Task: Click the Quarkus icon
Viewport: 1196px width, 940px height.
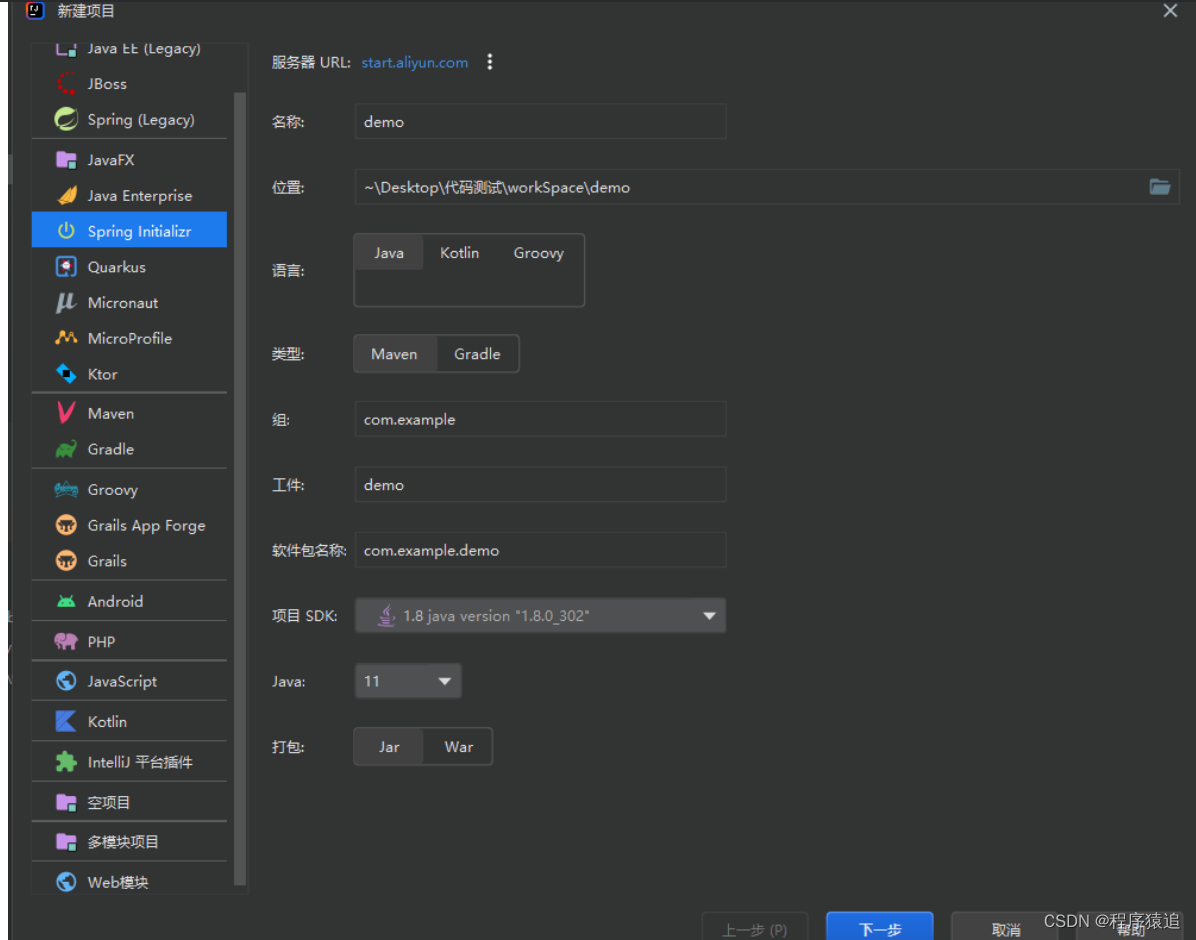Action: click(66, 267)
